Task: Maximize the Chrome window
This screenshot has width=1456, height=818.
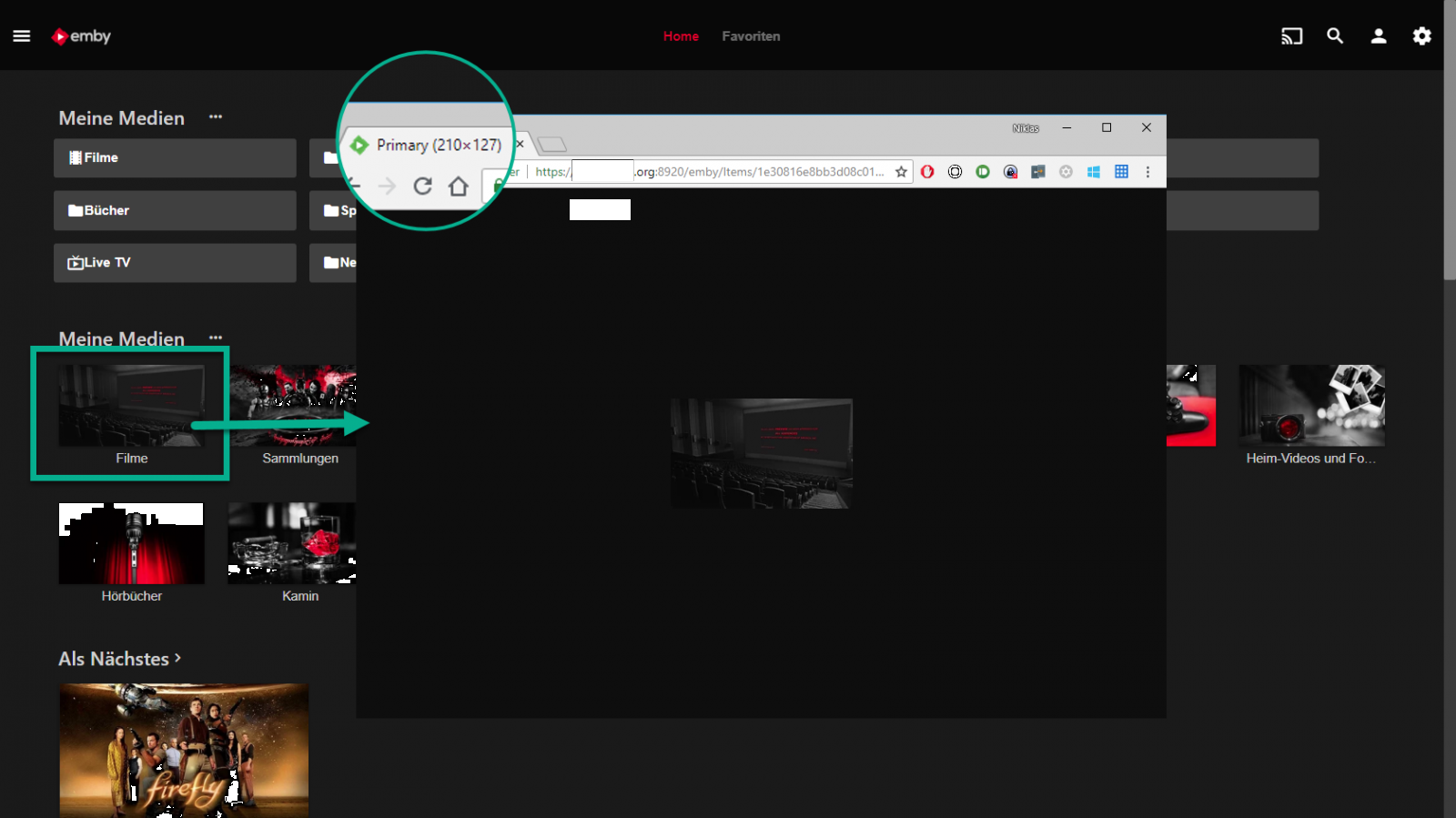Action: [1107, 127]
